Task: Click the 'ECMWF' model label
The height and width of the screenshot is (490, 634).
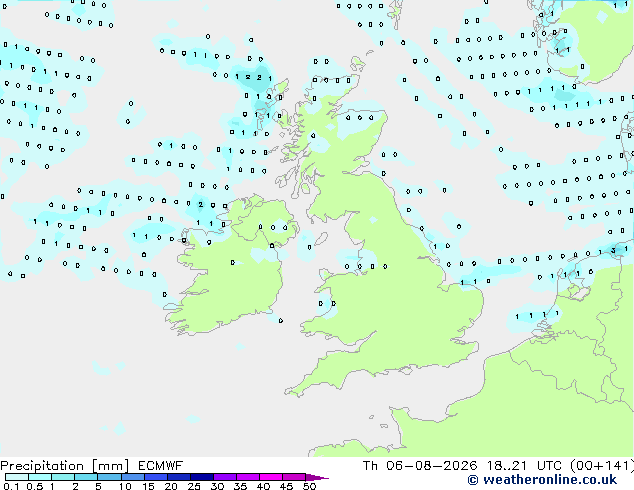Action: click(x=161, y=466)
